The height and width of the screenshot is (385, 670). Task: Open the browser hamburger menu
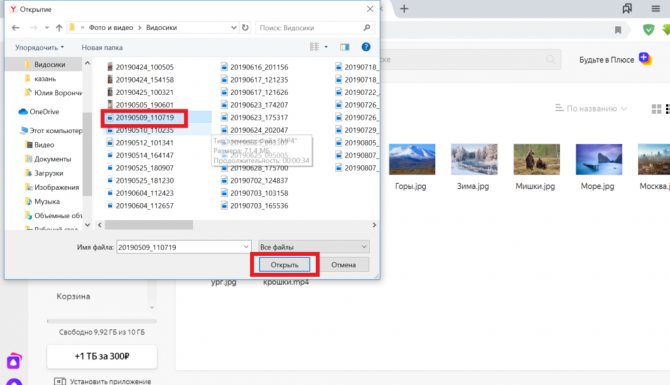tap(656, 9)
